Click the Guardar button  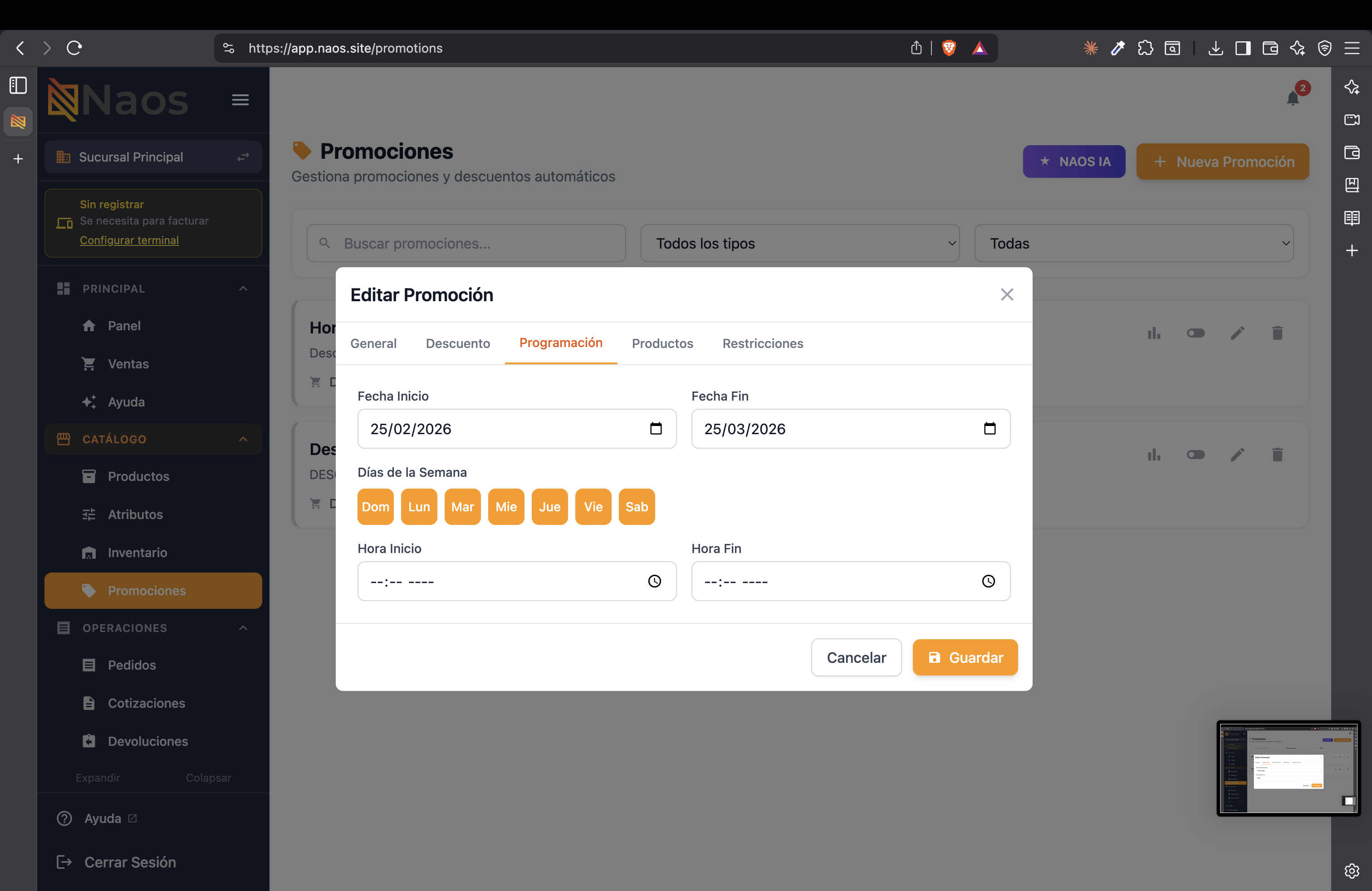tap(965, 657)
